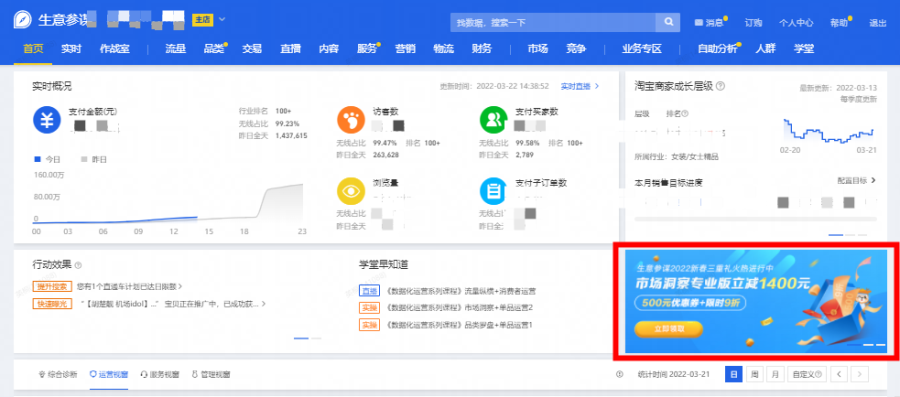Click the search magnifier button
Viewport: 900px width, 397px height.
click(668, 22)
